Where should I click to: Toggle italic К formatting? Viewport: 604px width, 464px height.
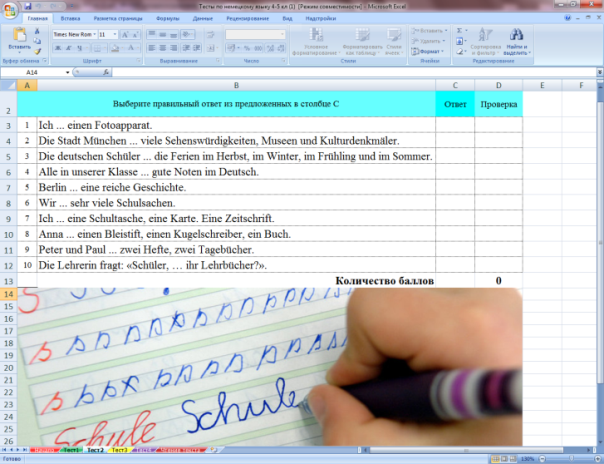[69, 48]
